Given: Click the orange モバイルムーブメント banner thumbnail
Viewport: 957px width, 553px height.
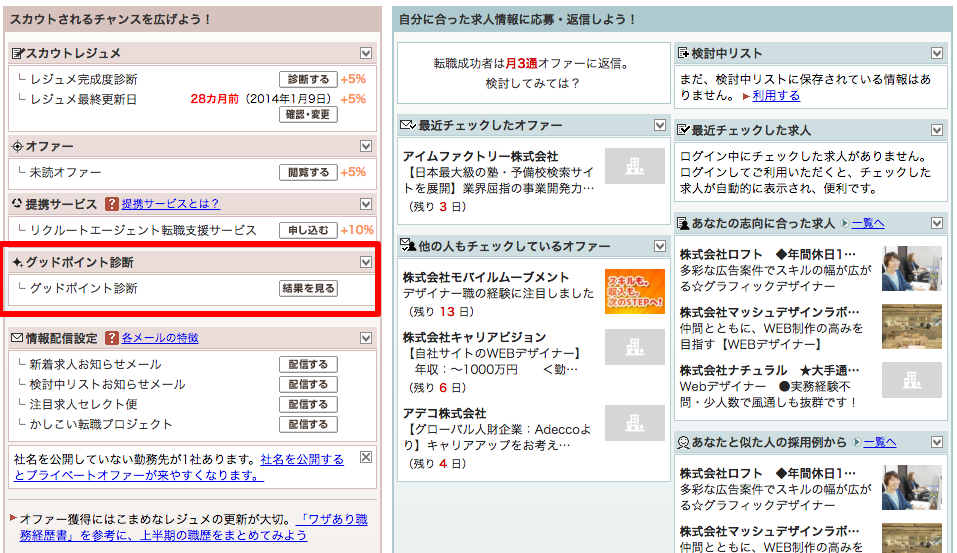Looking at the screenshot, I should click(635, 291).
